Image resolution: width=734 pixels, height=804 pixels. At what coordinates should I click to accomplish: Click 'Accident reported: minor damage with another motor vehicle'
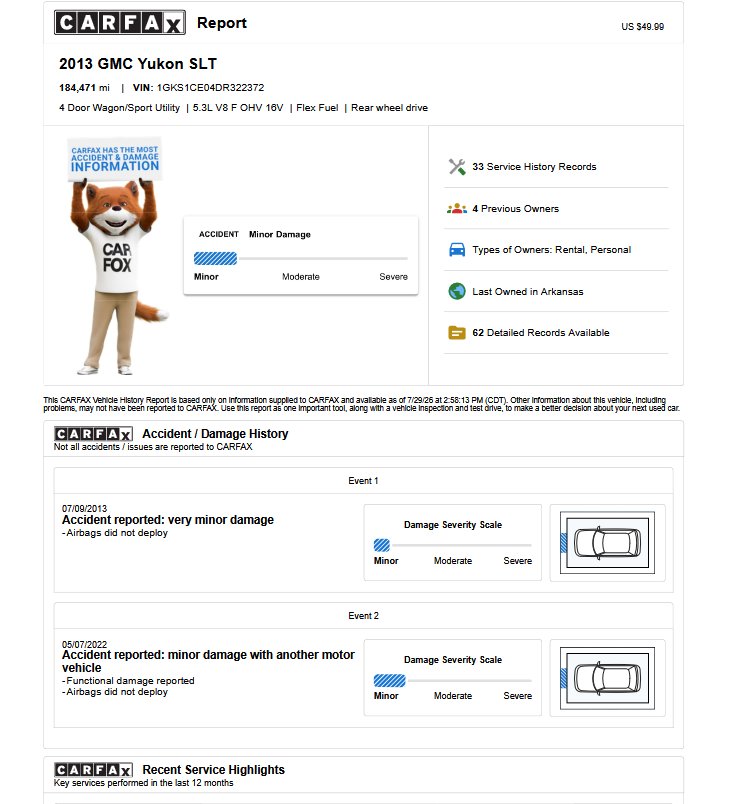tap(208, 661)
